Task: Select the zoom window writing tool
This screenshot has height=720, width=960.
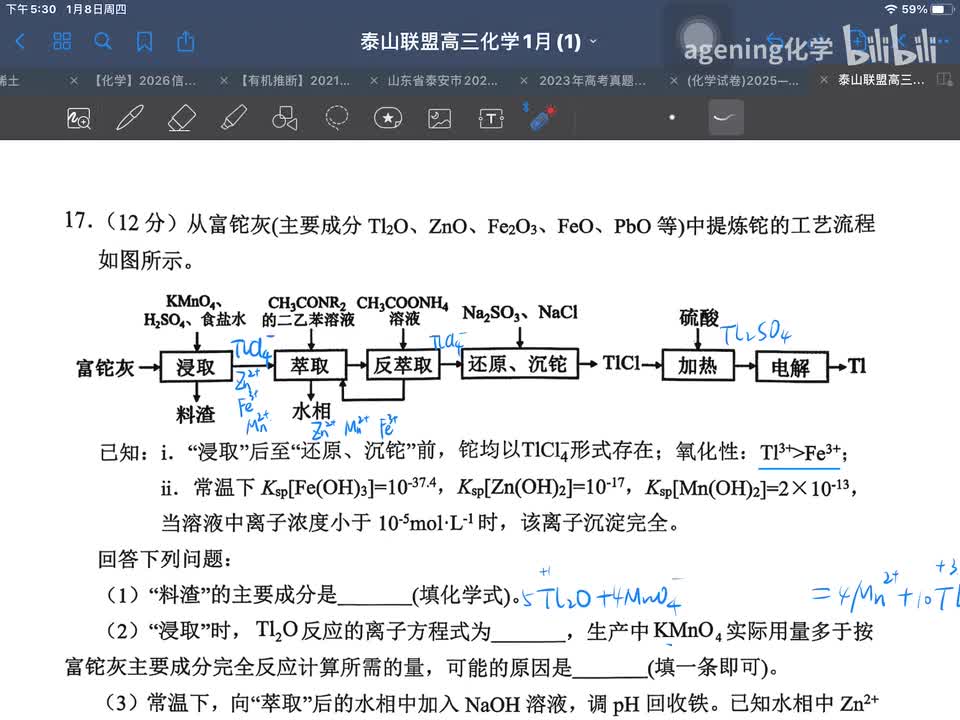Action: [x=78, y=118]
